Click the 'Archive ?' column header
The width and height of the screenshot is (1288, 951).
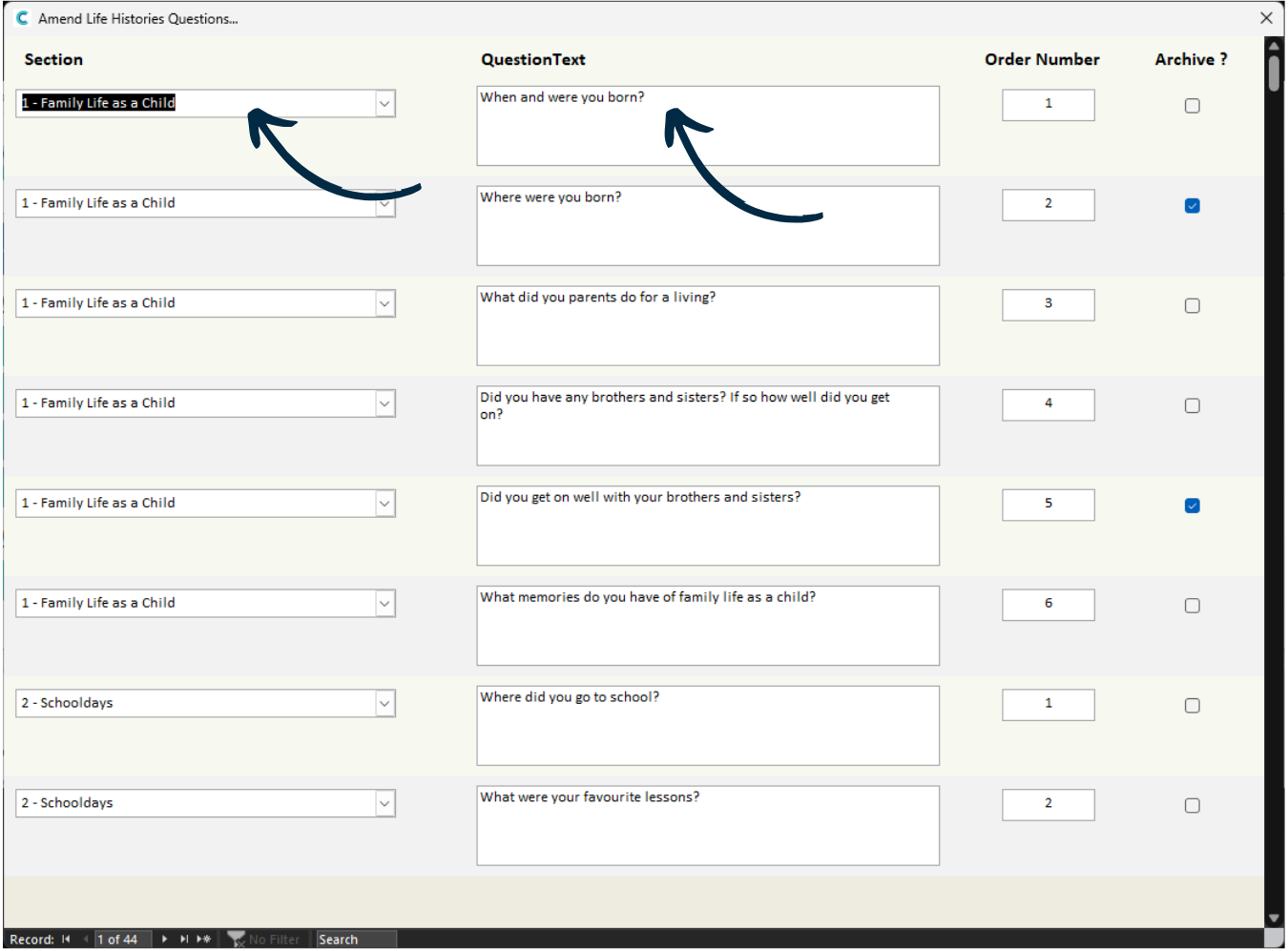(1191, 59)
